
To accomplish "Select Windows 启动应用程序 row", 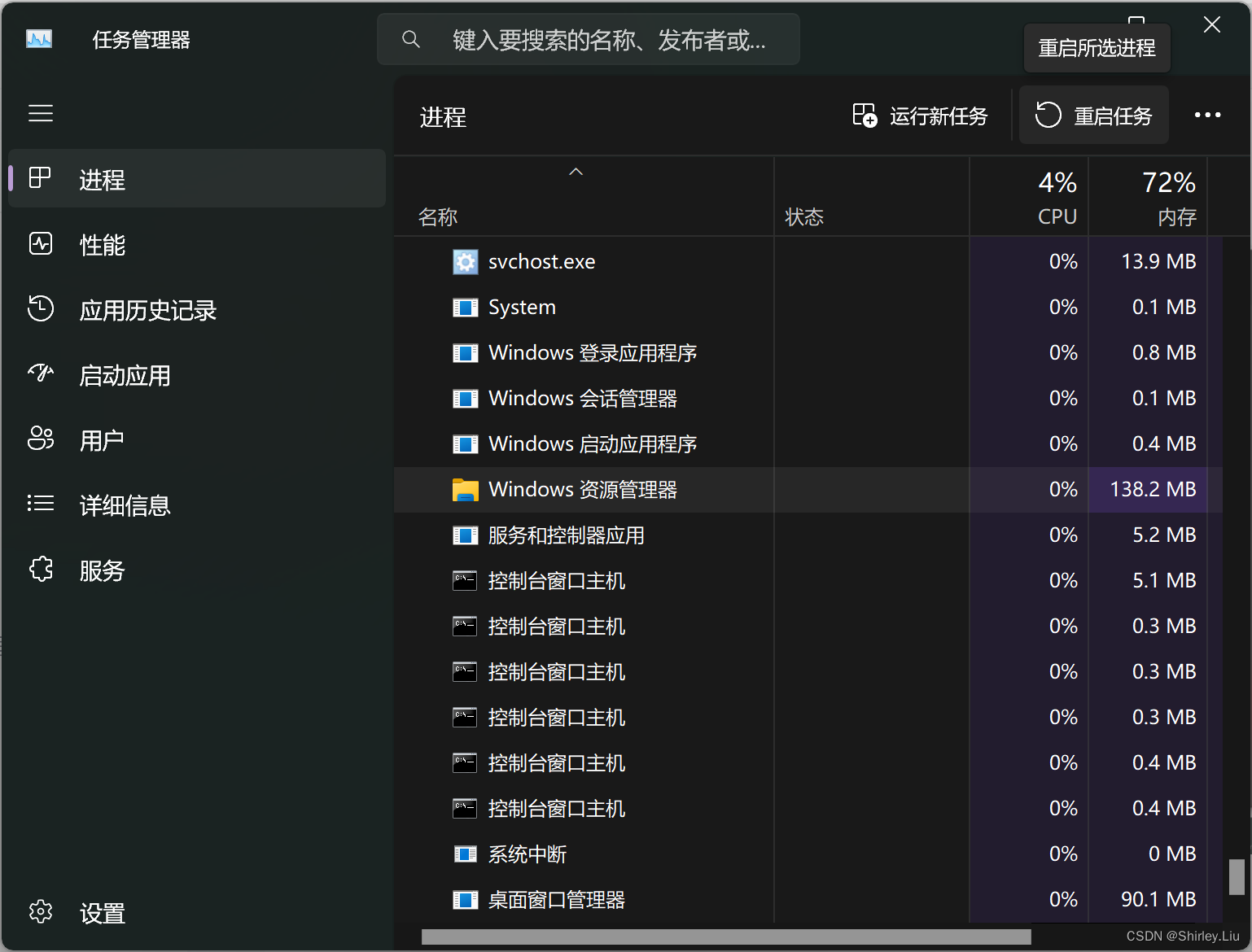I will click(x=808, y=443).
